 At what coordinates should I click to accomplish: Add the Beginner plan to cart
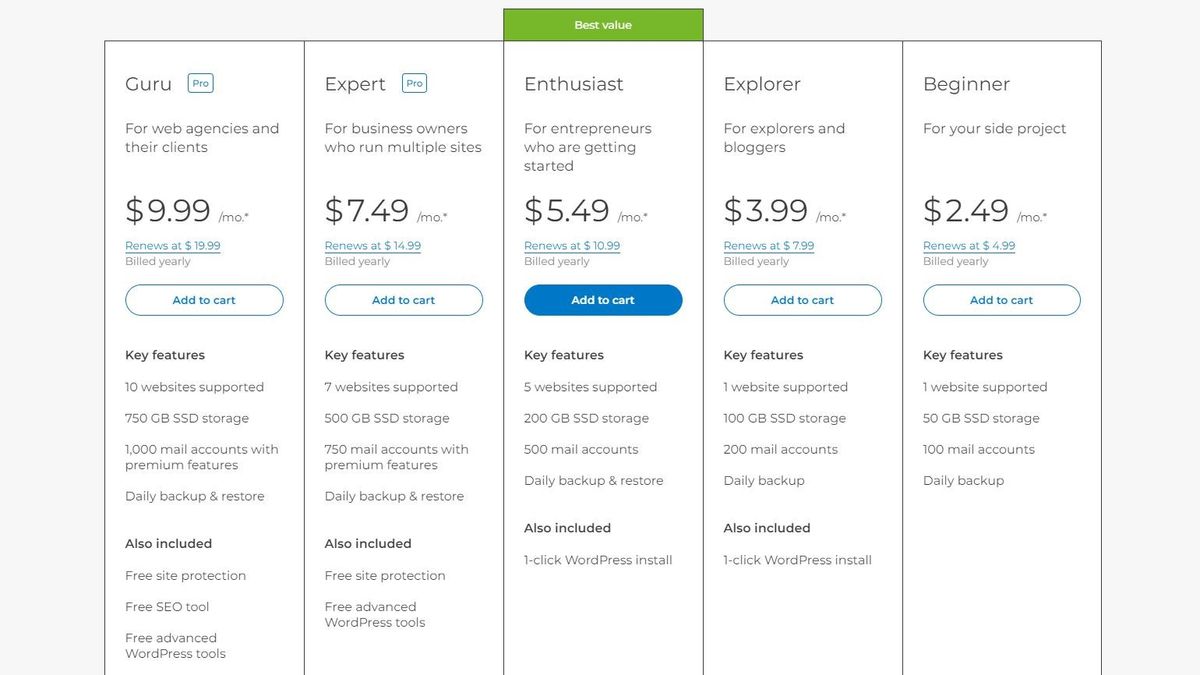coord(1001,300)
